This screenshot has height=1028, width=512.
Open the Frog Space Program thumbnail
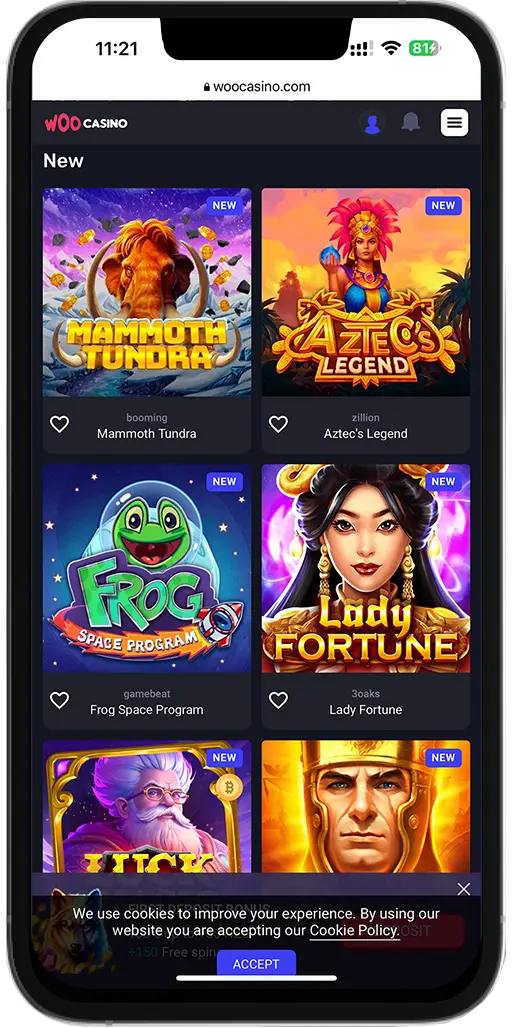[147, 568]
